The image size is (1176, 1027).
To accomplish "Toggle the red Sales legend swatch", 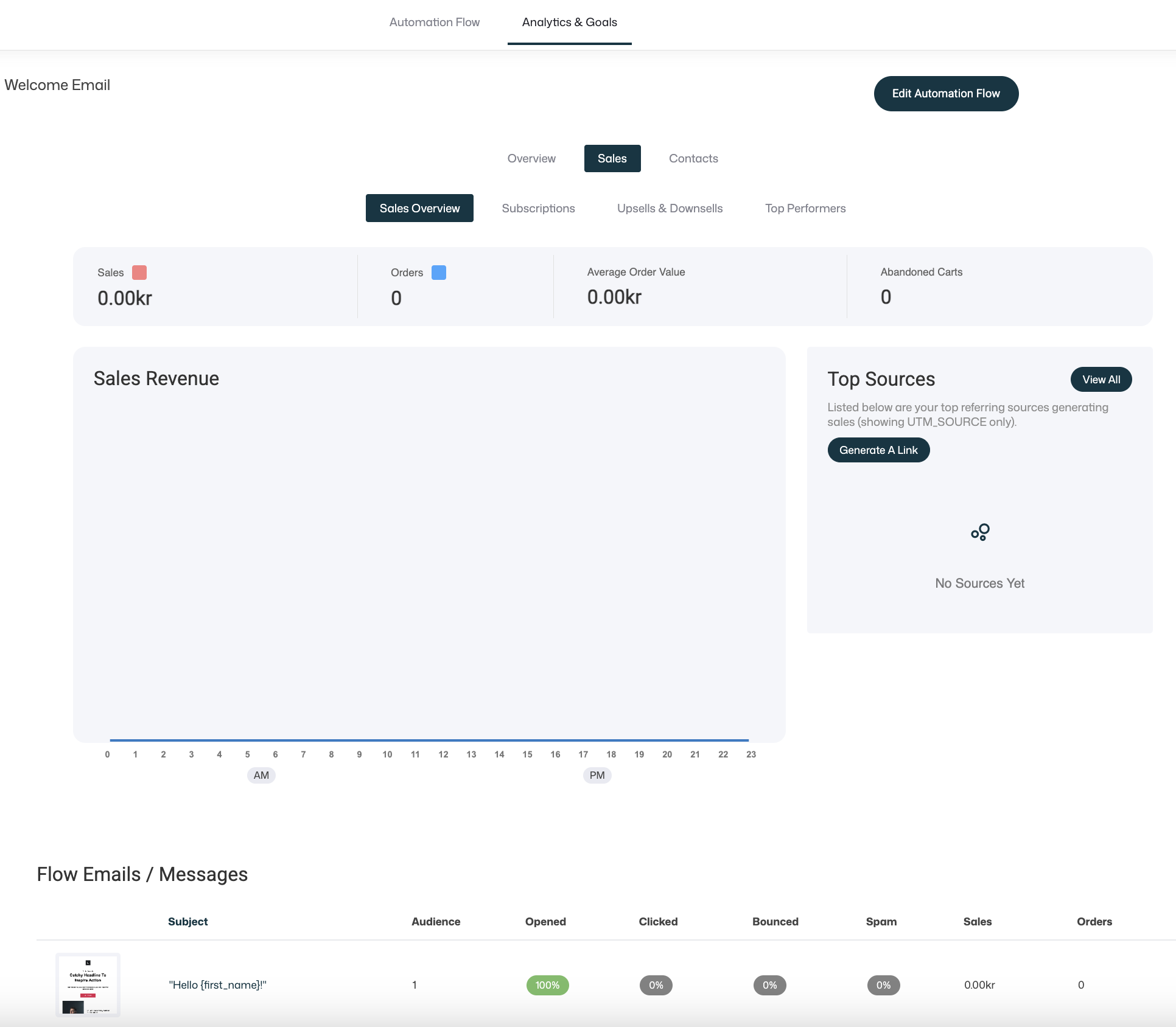I will coord(139,273).
